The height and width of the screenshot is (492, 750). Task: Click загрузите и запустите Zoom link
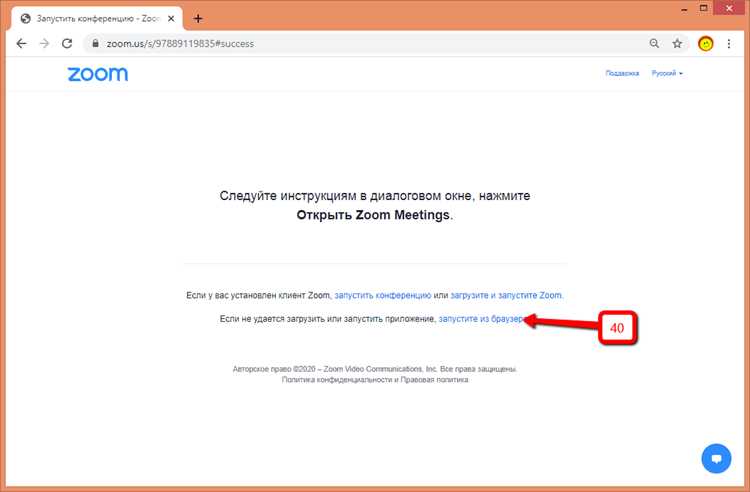click(507, 295)
